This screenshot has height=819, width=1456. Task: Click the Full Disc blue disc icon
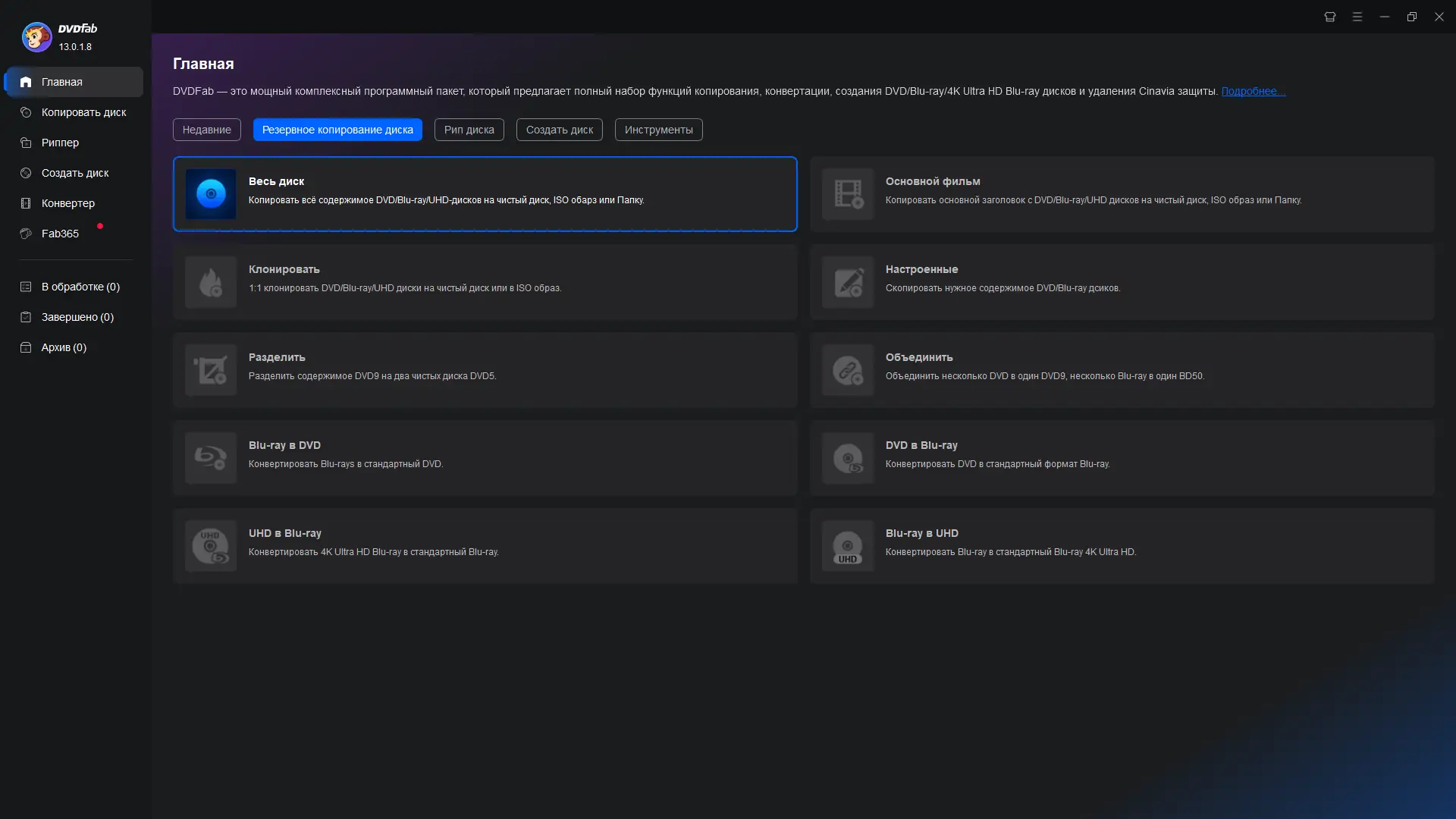tap(211, 194)
